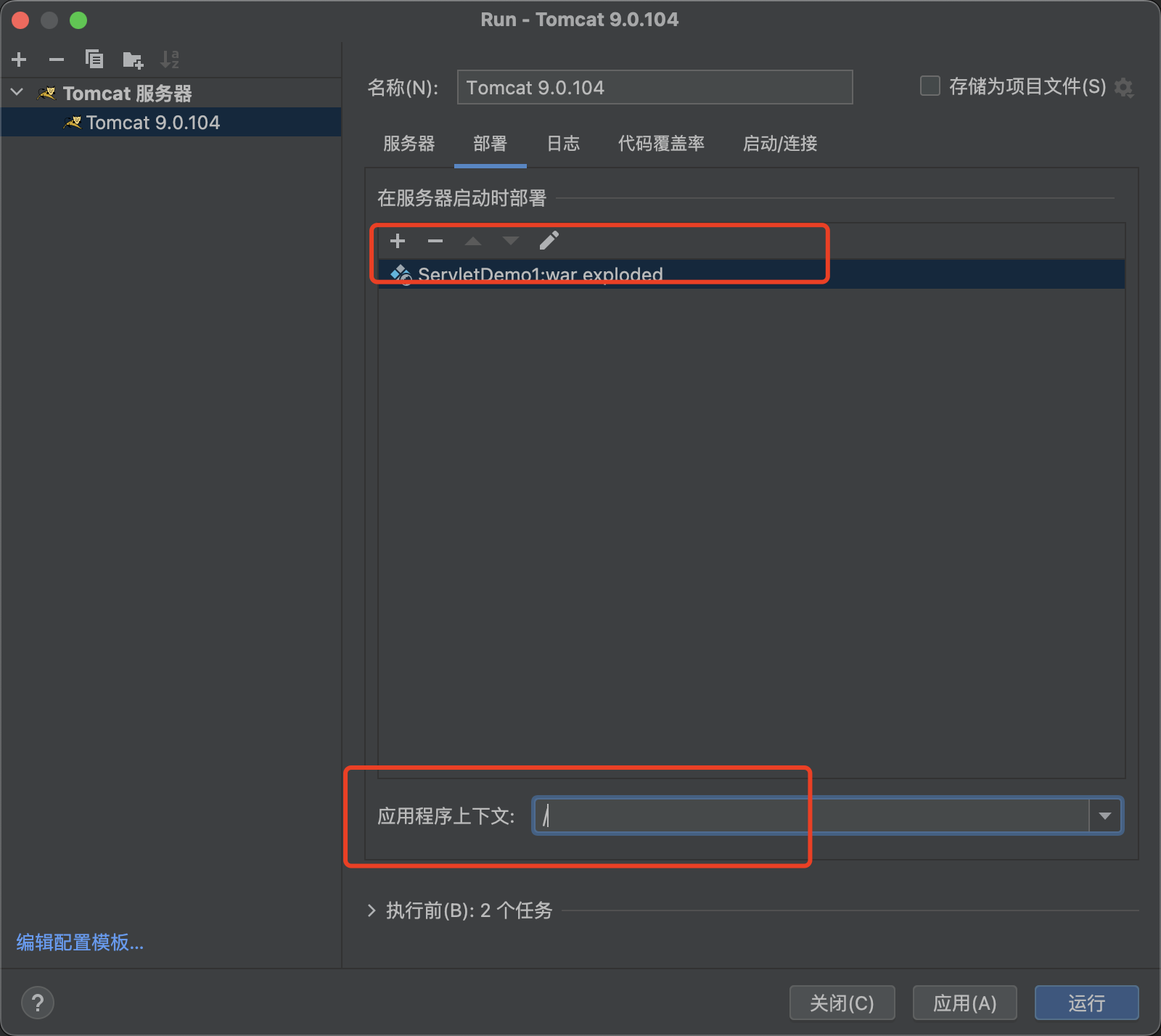This screenshot has height=1036, width=1161.
Task: Enable the 存储为项目文件 checkbox
Action: tap(930, 86)
